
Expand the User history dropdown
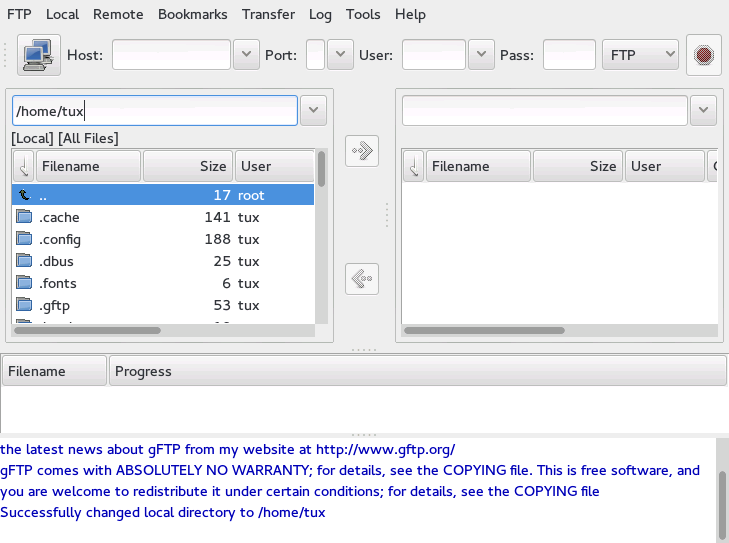[x=481, y=55]
